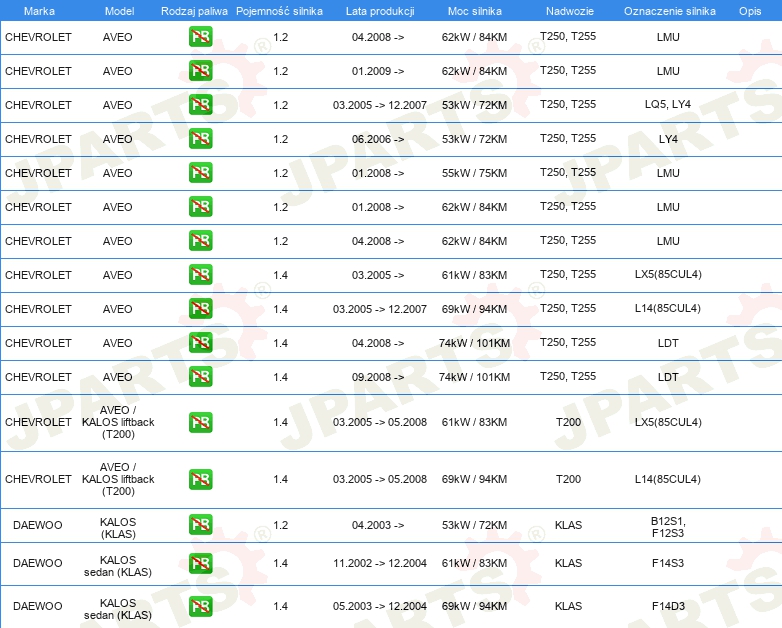Select the '11.2002 -> 12.2004' date cell
The height and width of the screenshot is (628, 782).
coord(380,563)
